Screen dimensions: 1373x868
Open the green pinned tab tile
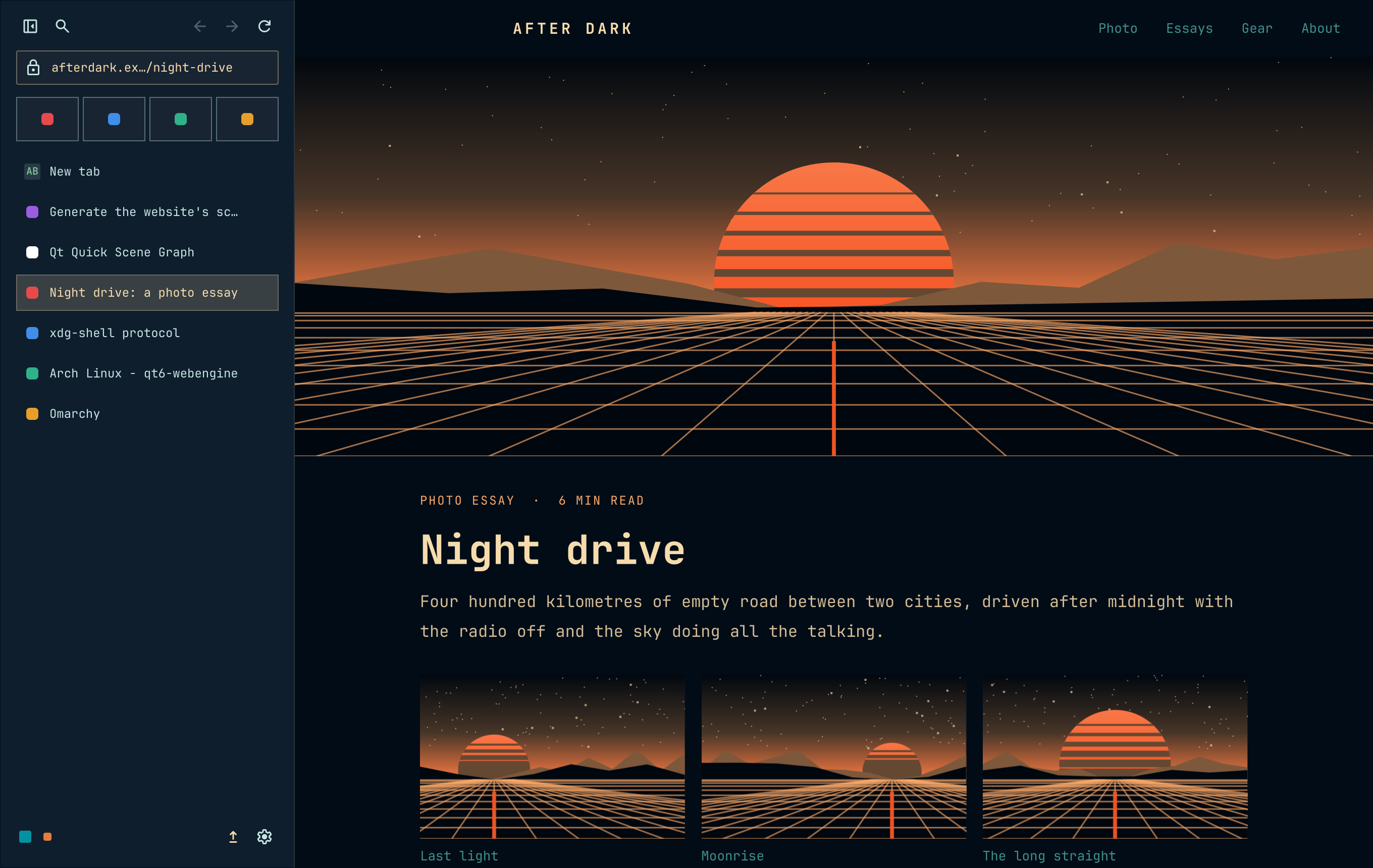point(181,119)
